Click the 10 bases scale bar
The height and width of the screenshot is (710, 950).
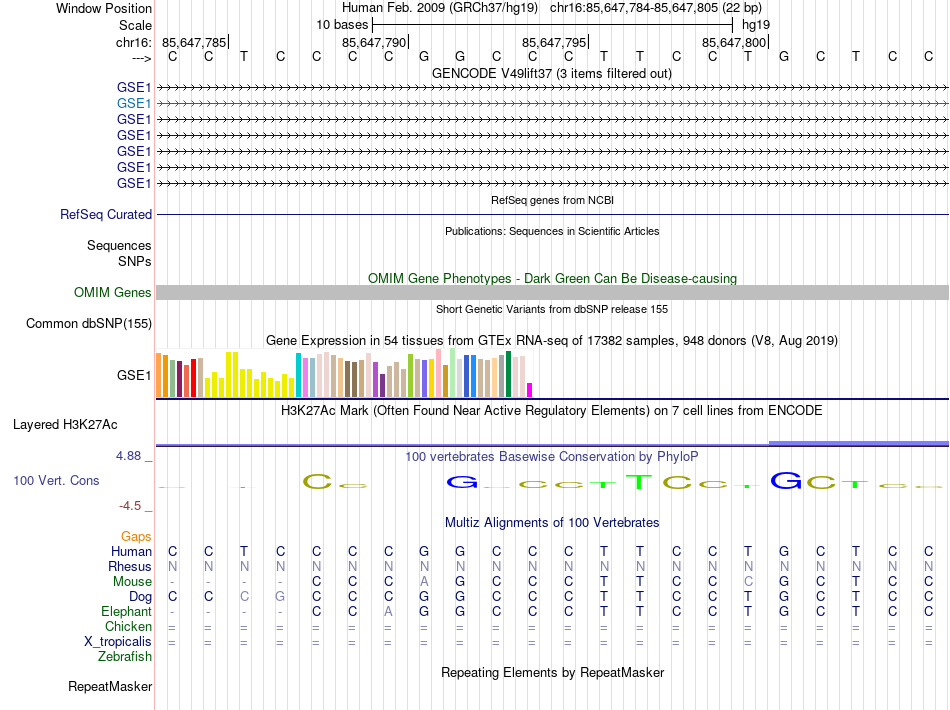tap(552, 23)
